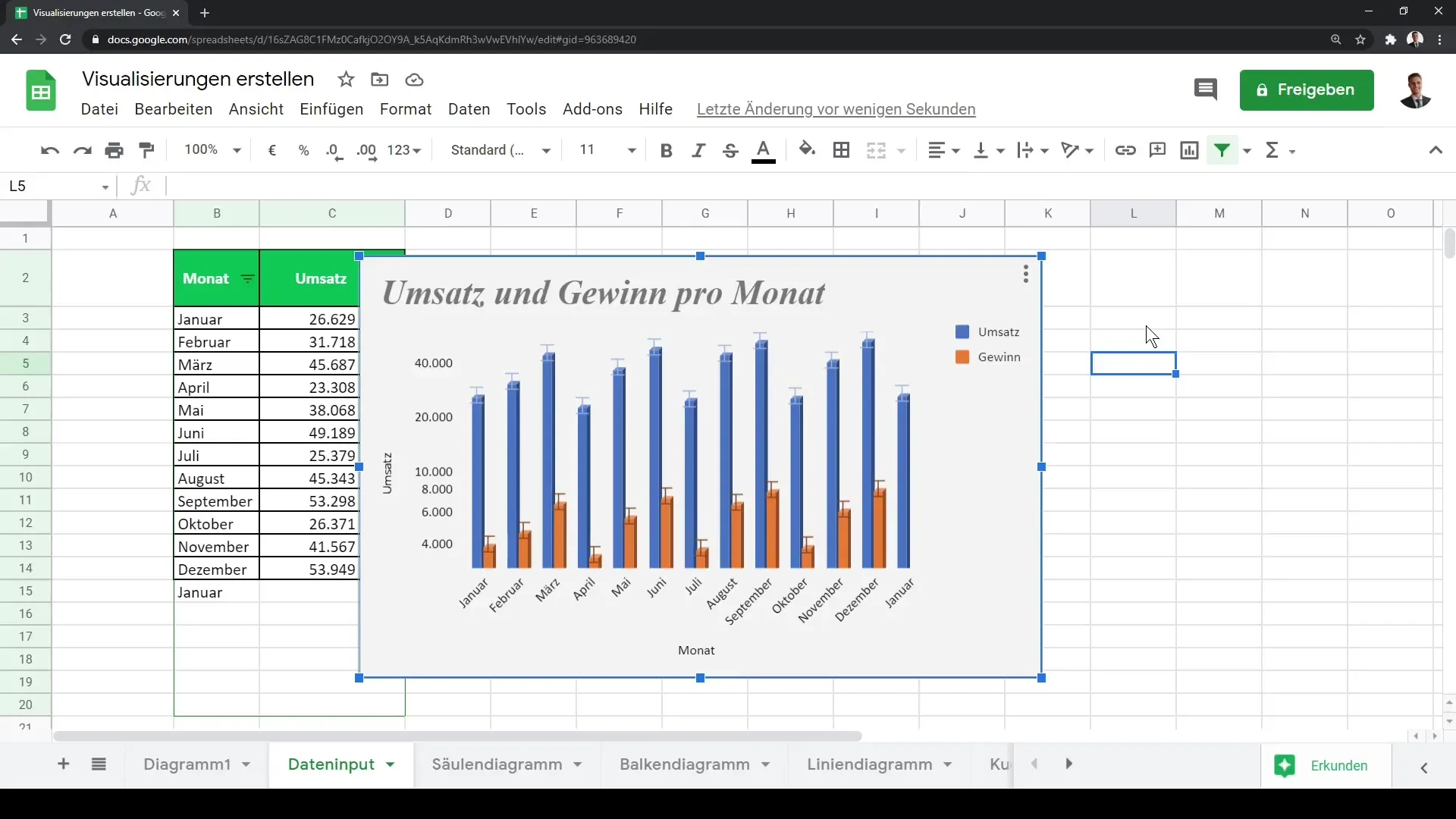This screenshot has width=1456, height=819.
Task: Collapse the menus with chevron up
Action: click(x=1436, y=150)
